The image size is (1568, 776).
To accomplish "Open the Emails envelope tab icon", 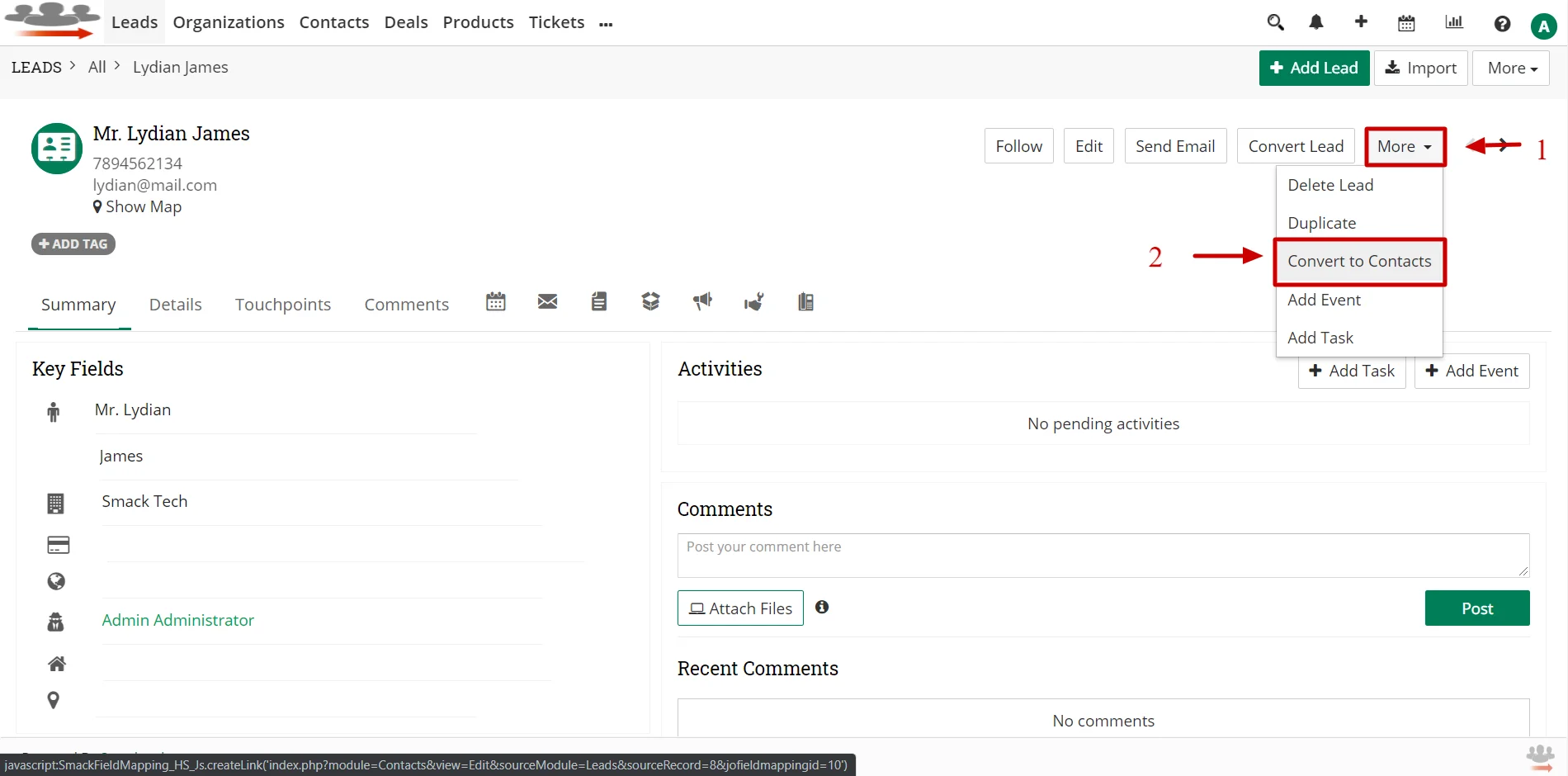I will click(547, 302).
